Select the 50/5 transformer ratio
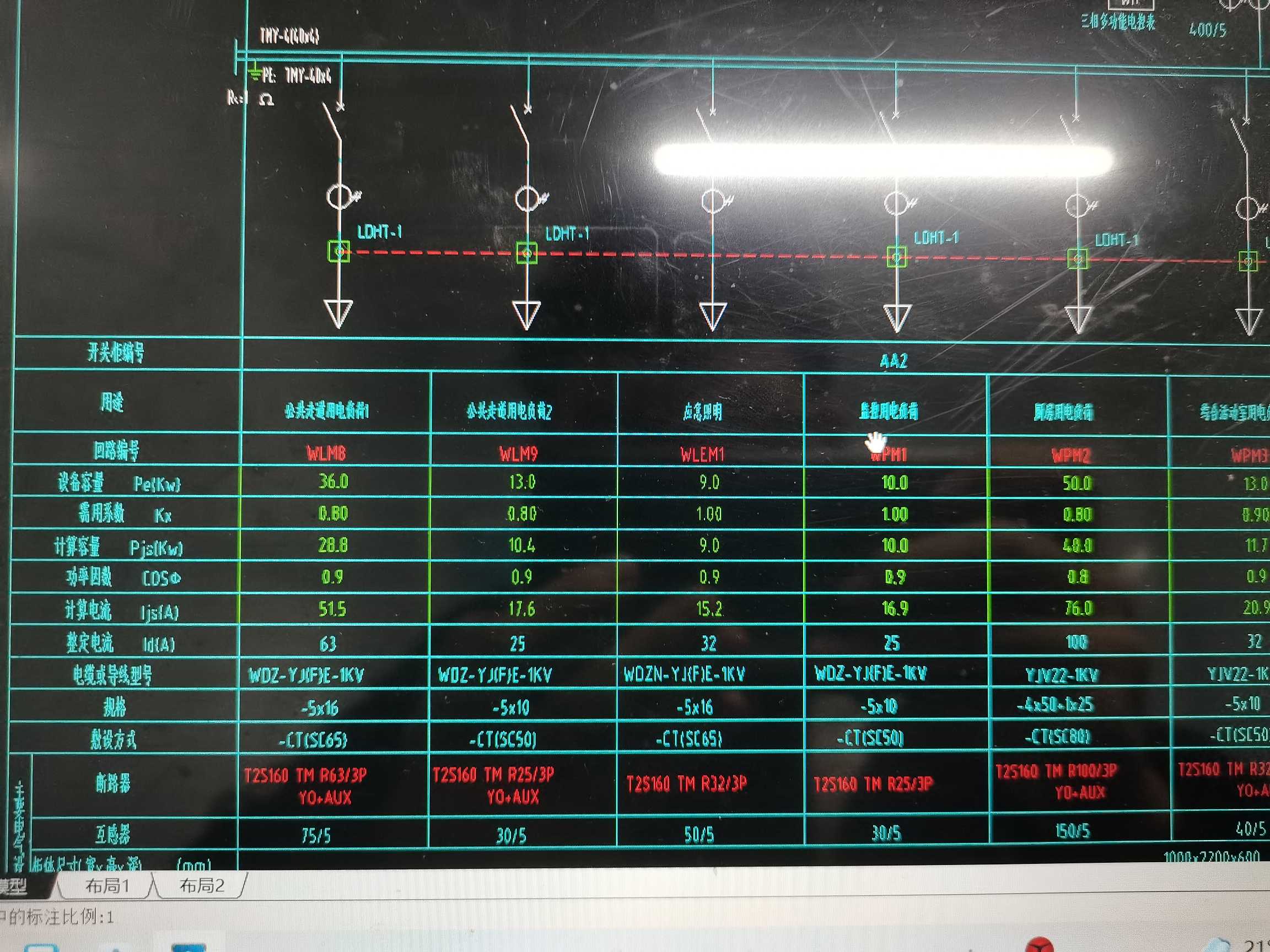1270x952 pixels. [699, 834]
